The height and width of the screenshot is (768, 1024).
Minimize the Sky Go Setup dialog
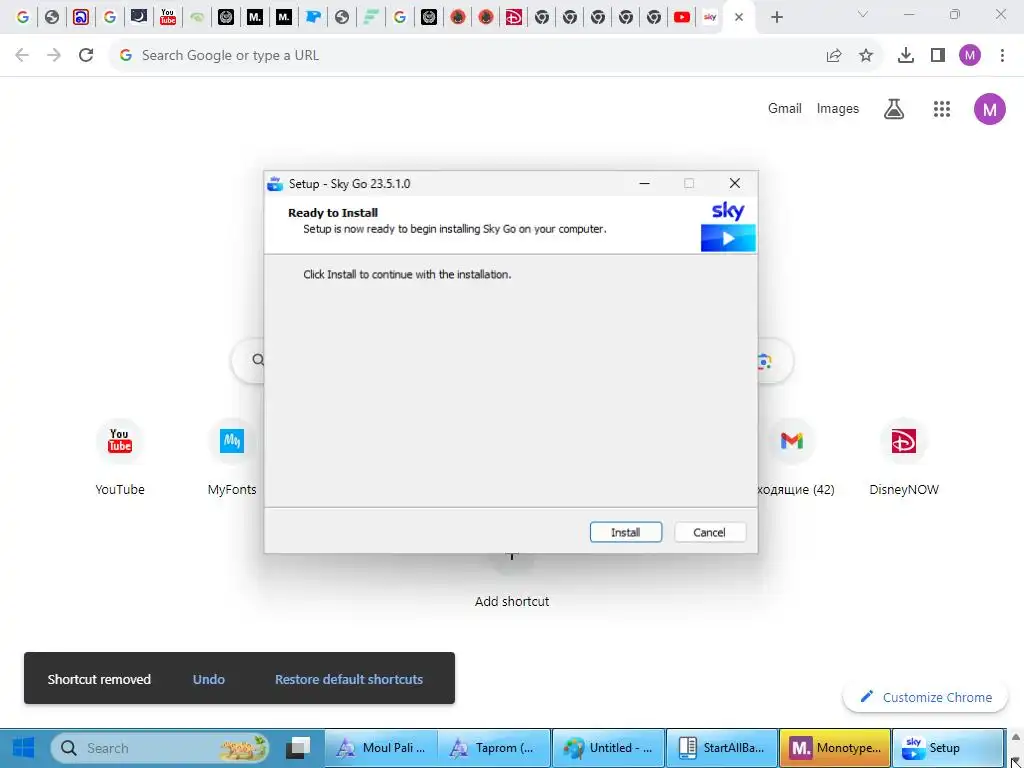tap(645, 184)
